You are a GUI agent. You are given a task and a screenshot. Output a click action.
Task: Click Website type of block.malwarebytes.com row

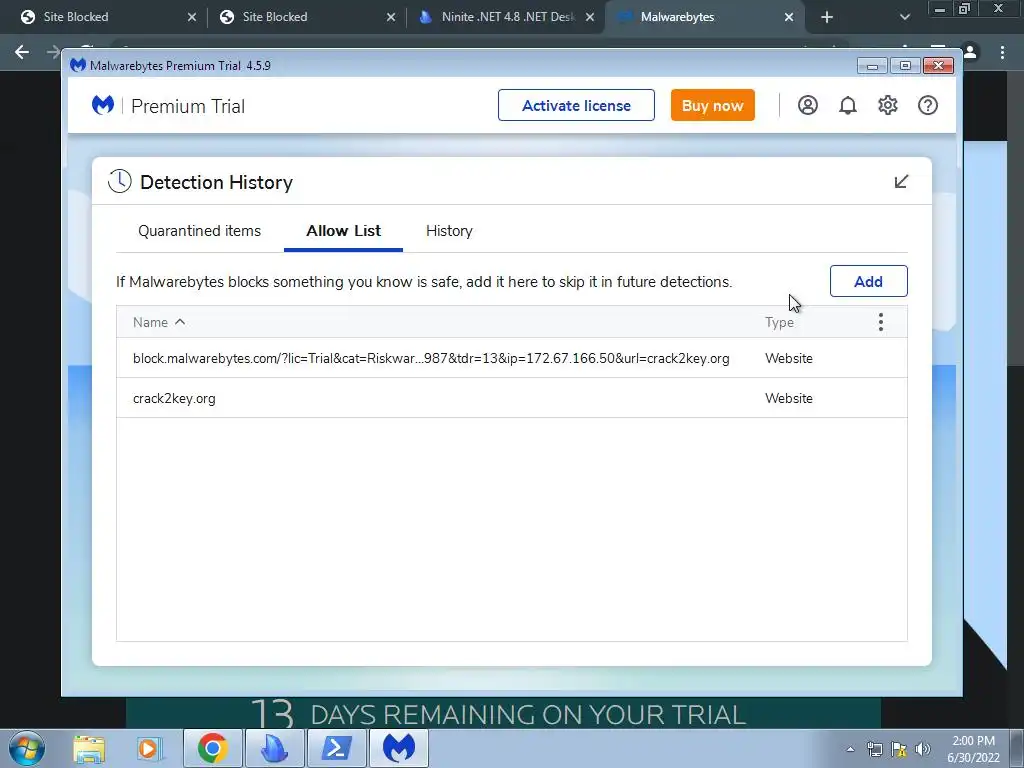pos(789,359)
